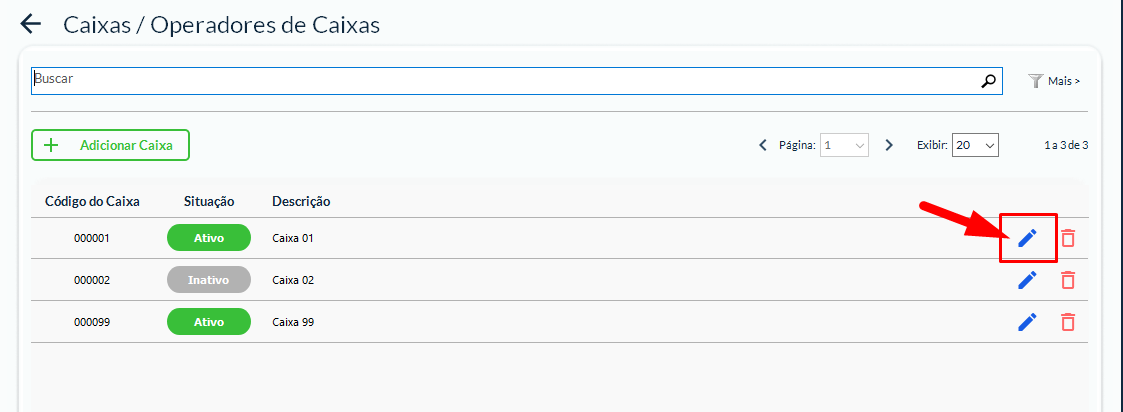
Task: Click the Ativo badge of Caixa 99
Action: point(208,322)
